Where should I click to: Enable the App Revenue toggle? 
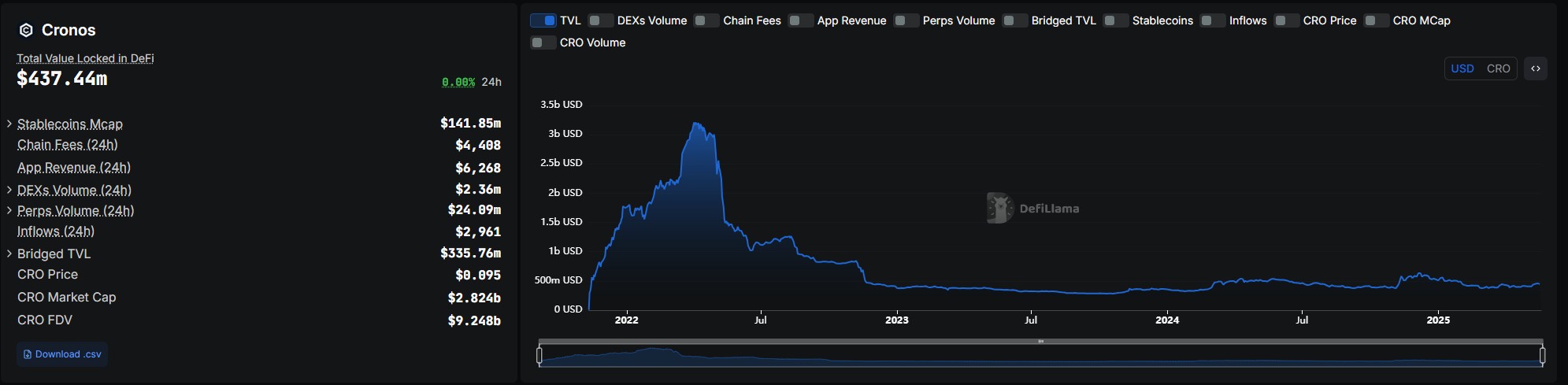click(x=801, y=20)
